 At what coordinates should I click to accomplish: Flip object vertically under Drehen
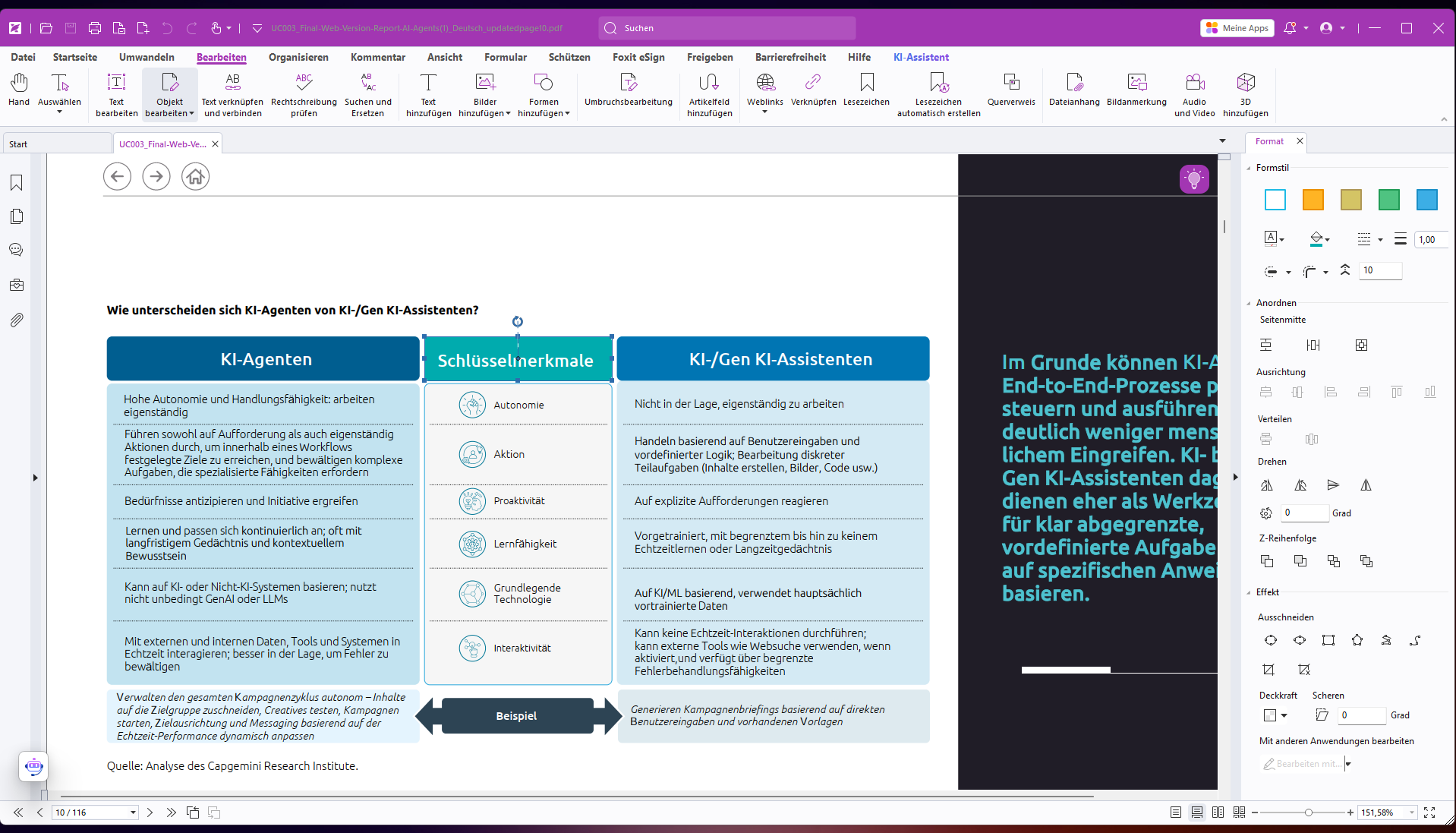click(x=1333, y=485)
